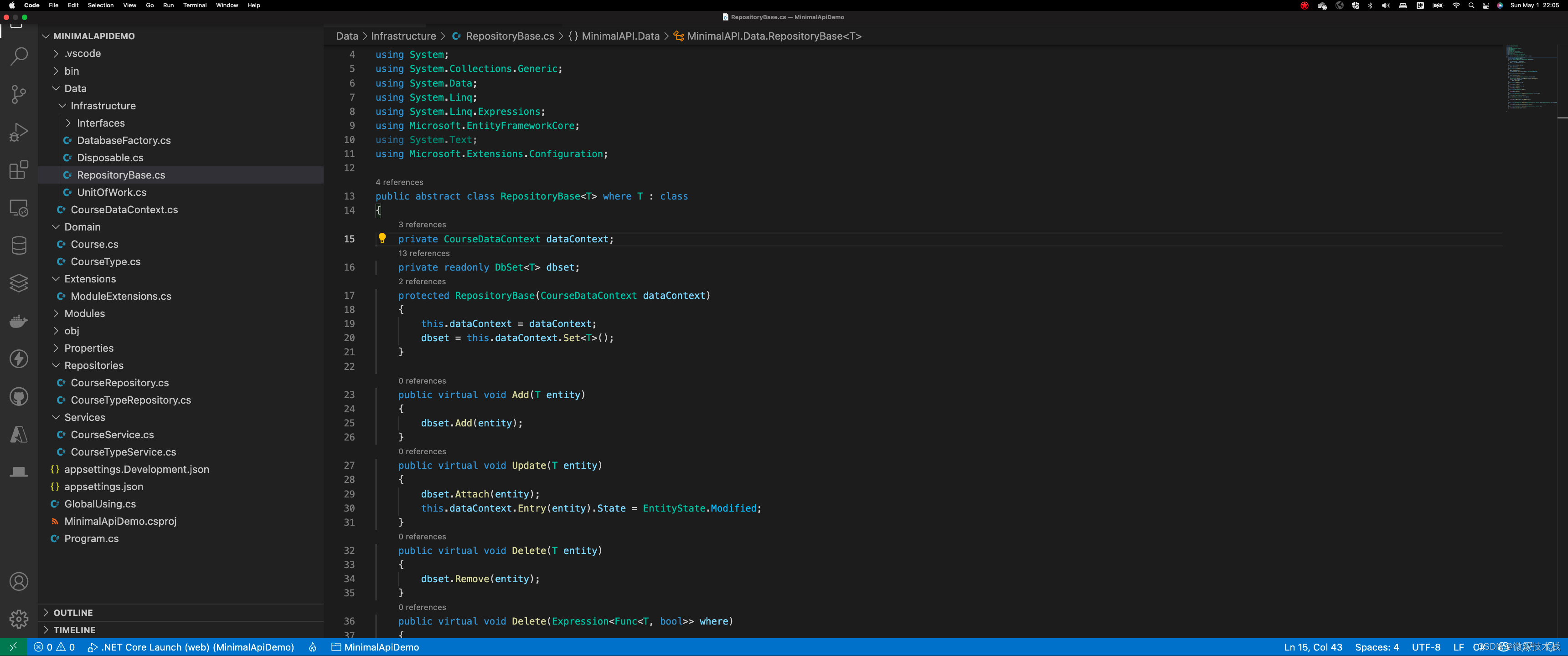Open the GitHub view icon
This screenshot has width=1568, height=656.
point(19,397)
